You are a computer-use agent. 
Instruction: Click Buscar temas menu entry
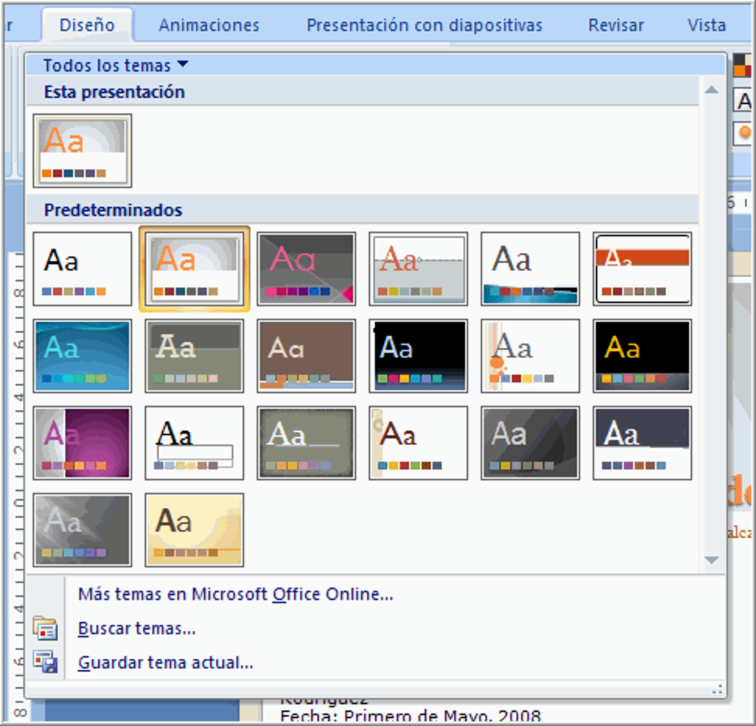point(137,628)
